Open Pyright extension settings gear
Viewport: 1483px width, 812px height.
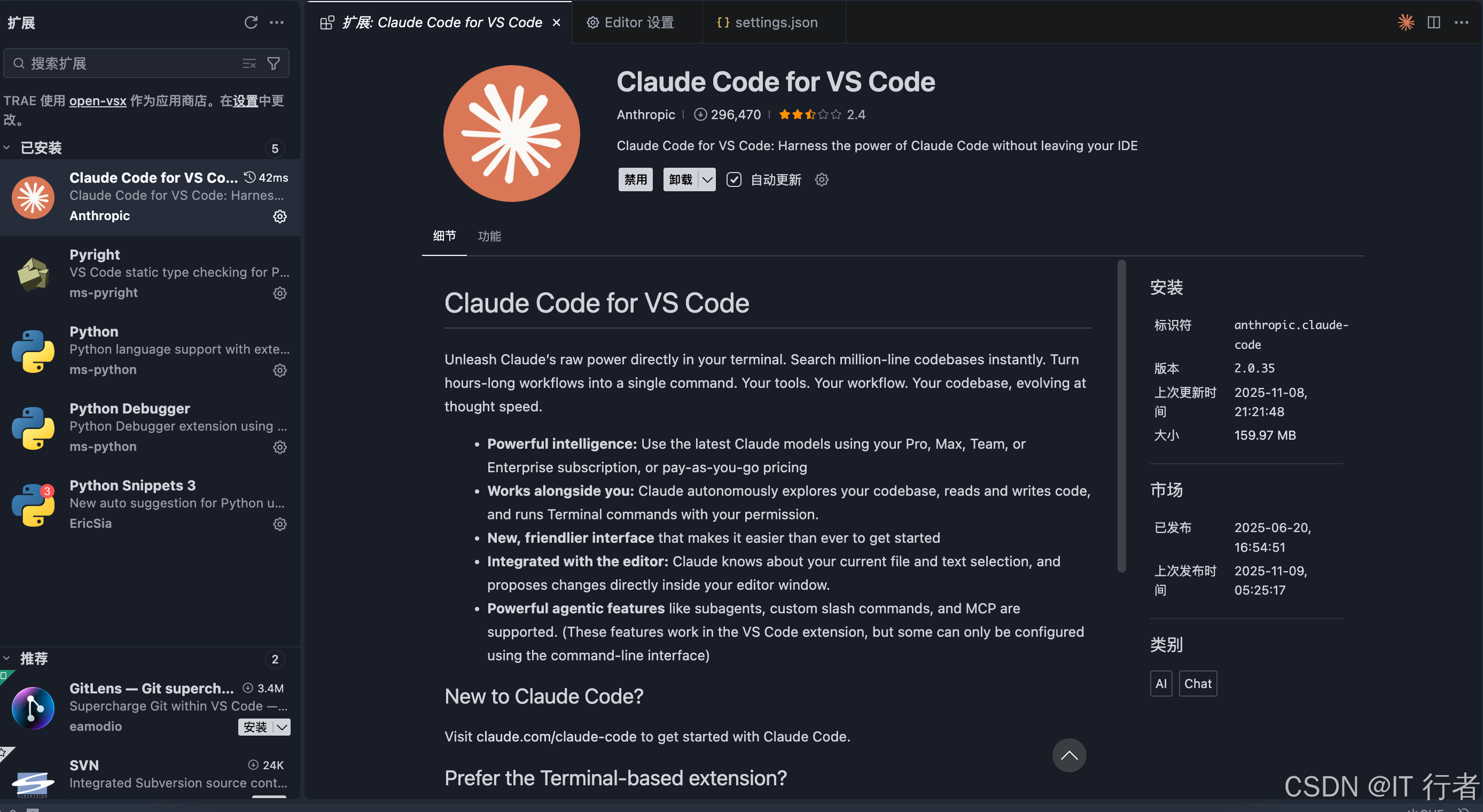(280, 293)
